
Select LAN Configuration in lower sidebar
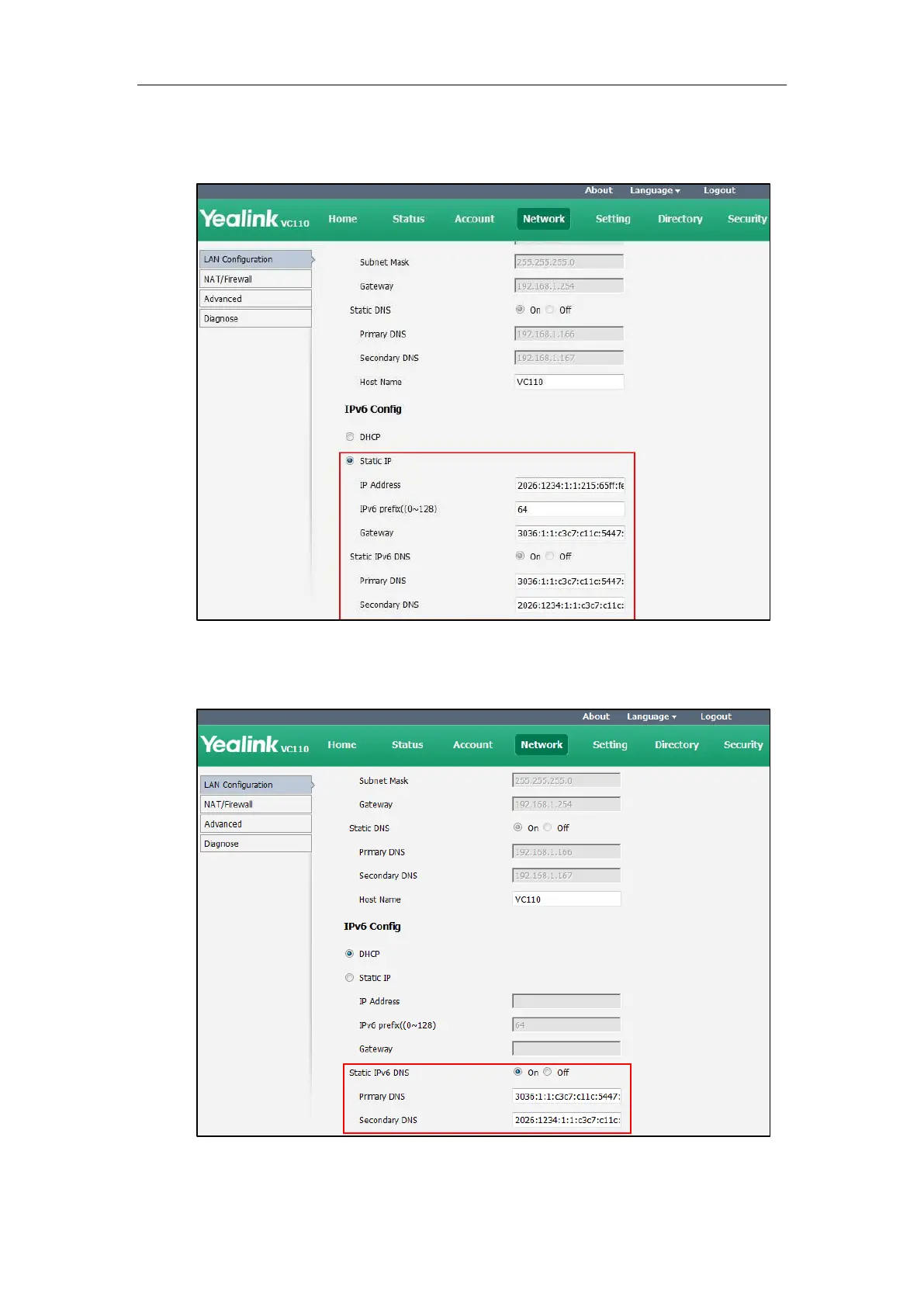(256, 785)
